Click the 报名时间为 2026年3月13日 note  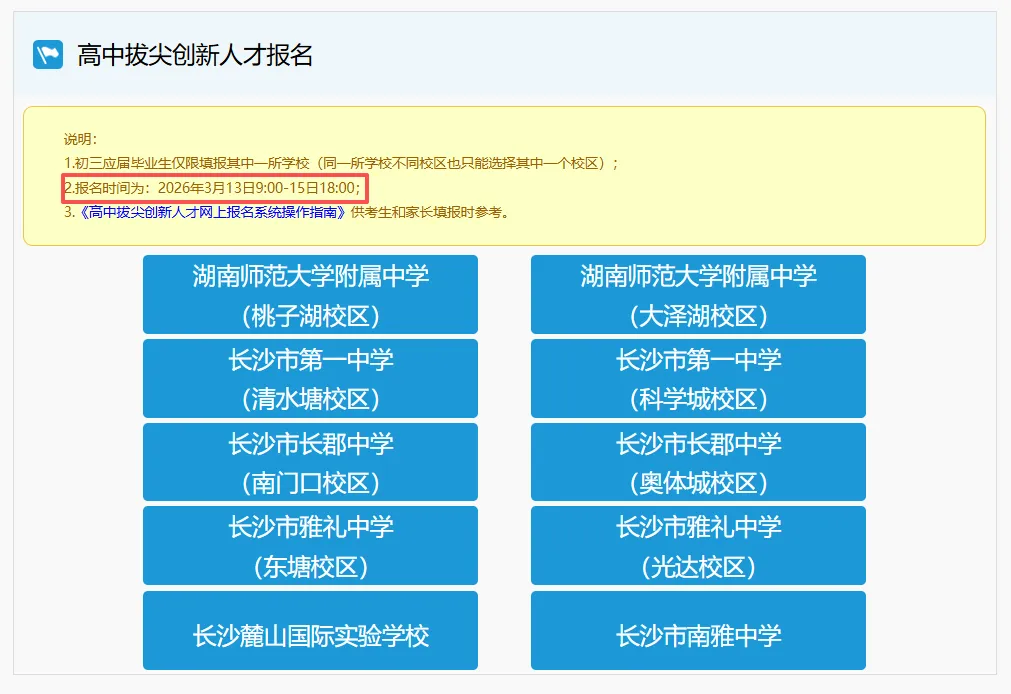[212, 188]
